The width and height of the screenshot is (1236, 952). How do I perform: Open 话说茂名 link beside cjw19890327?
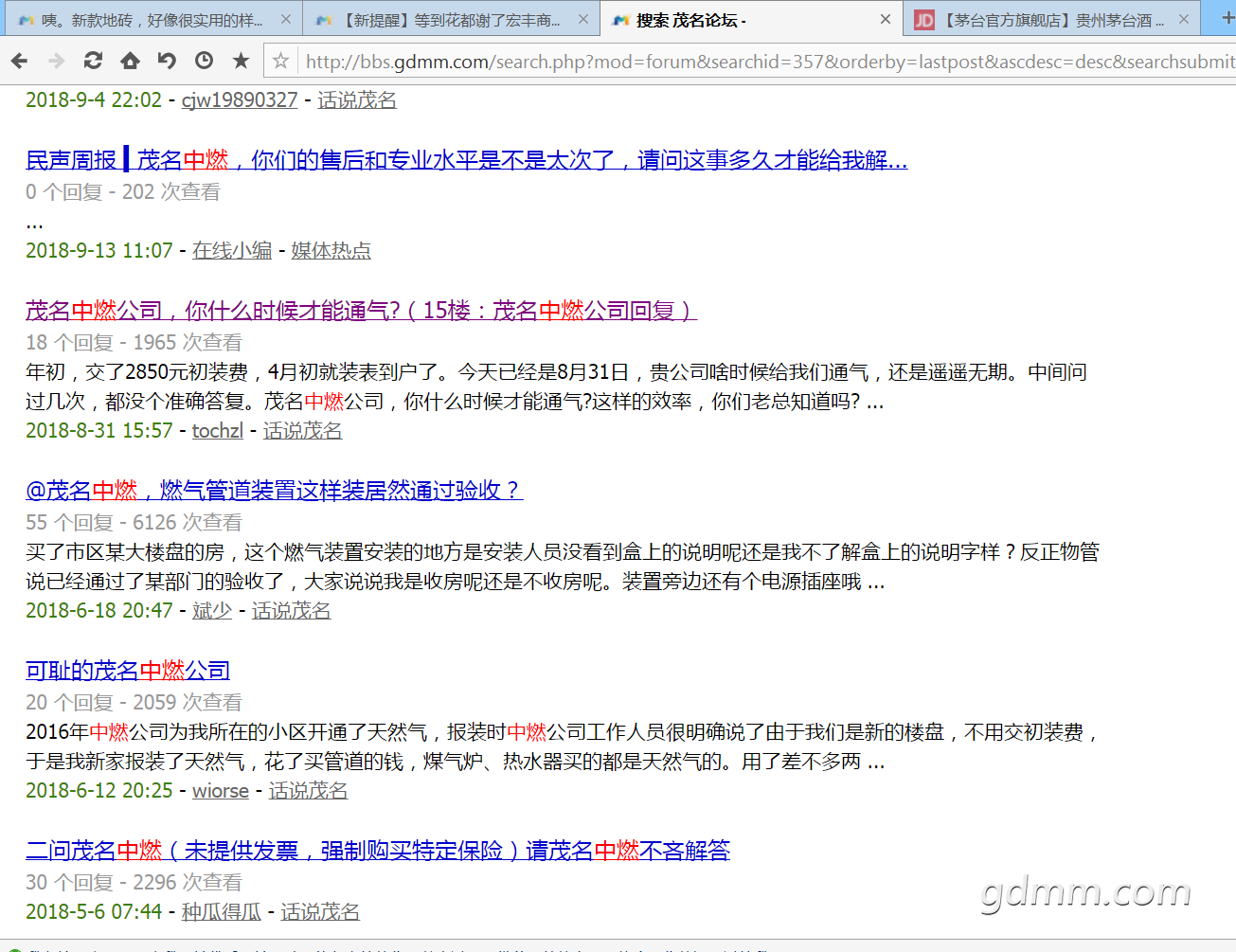[357, 100]
